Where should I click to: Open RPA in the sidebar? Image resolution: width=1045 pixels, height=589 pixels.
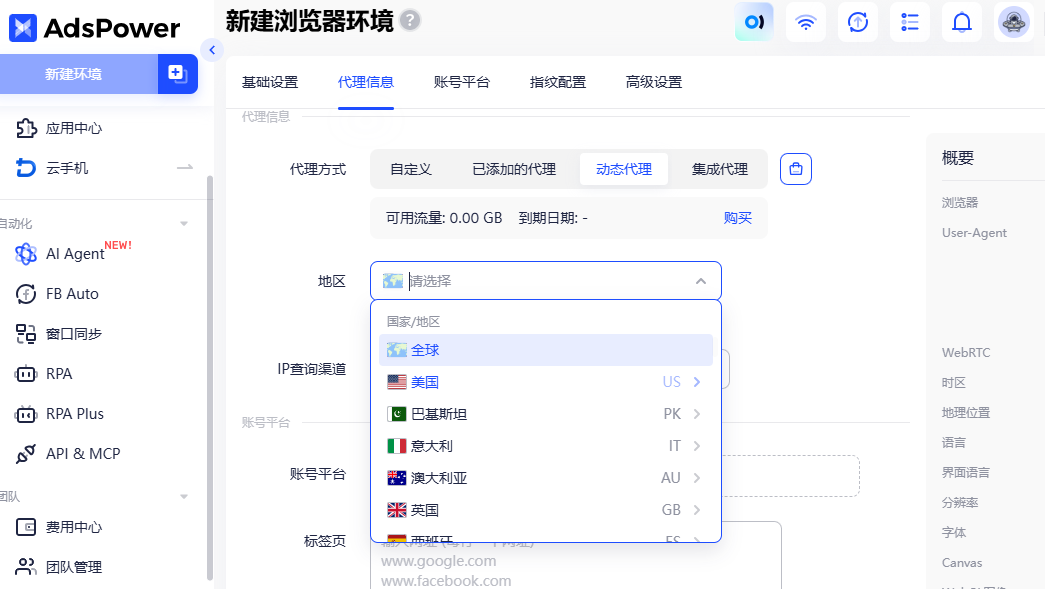pyautogui.click(x=59, y=374)
